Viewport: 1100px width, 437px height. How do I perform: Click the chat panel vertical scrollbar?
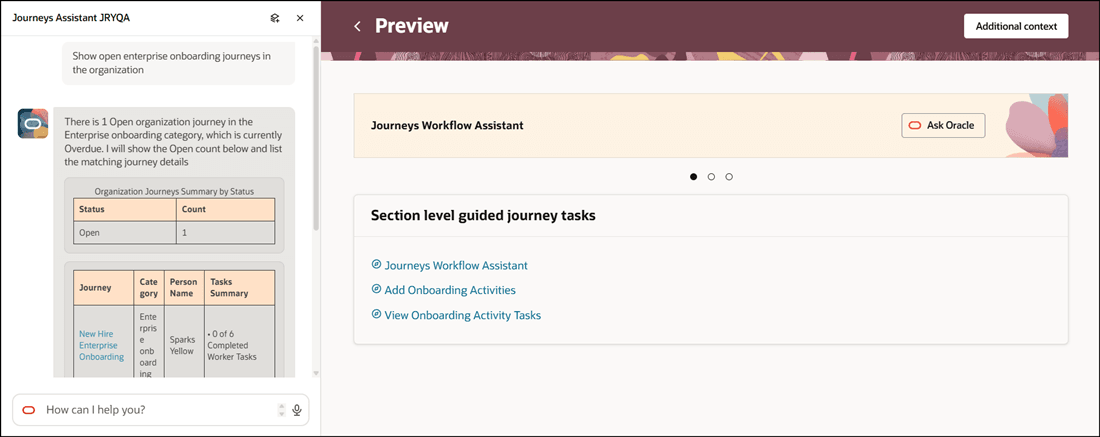[x=316, y=140]
